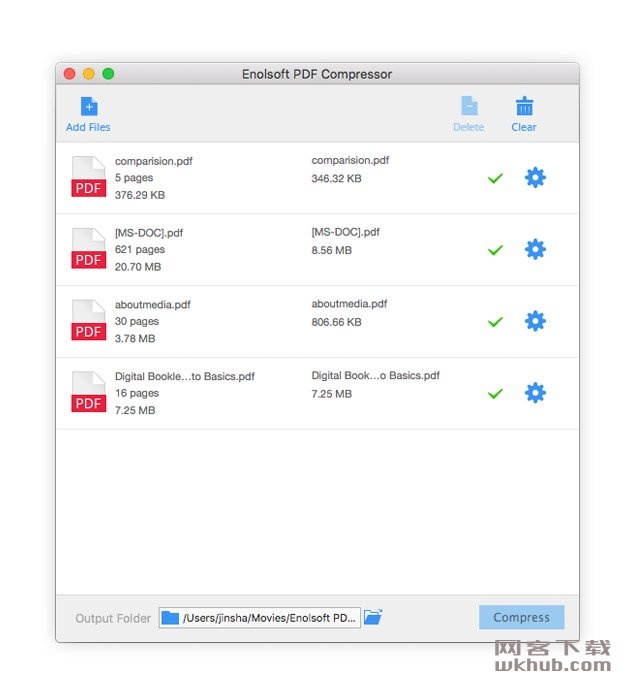Image resolution: width=636 pixels, height=691 pixels.
Task: Click the Delete file icon
Action: click(469, 106)
